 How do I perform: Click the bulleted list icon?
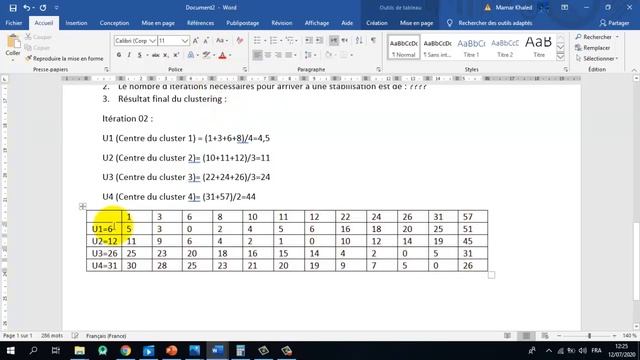coord(257,40)
